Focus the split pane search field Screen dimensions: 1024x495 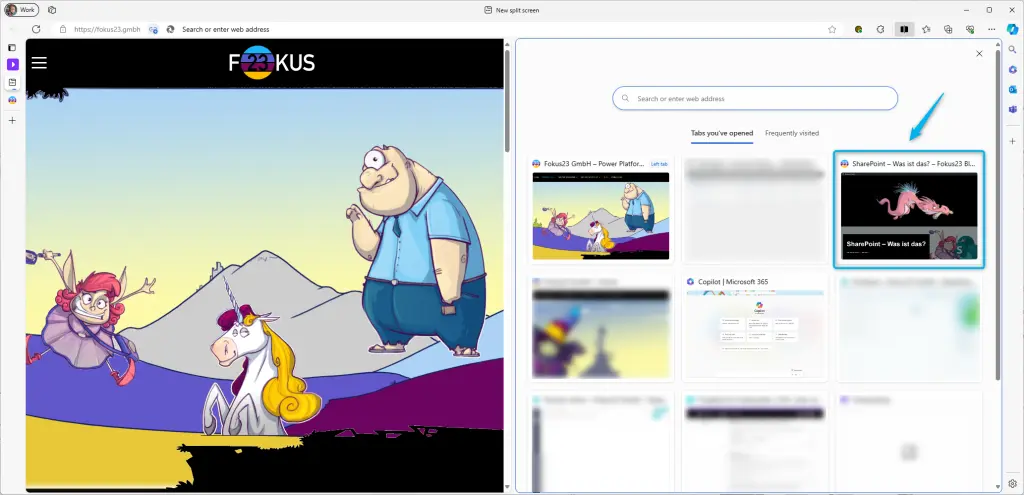click(x=755, y=99)
